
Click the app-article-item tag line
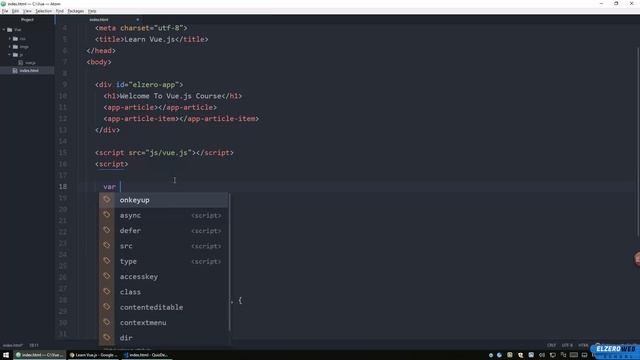pyautogui.click(x=181, y=119)
